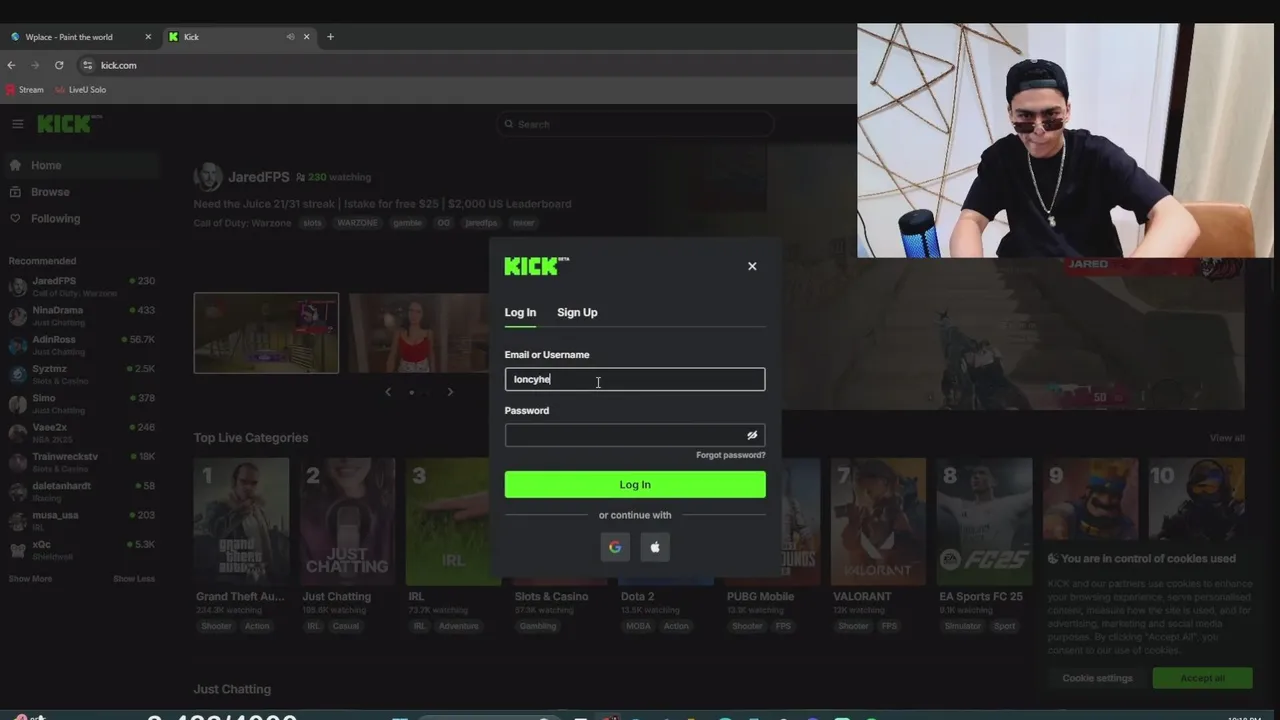Image resolution: width=1280 pixels, height=720 pixels.
Task: Click the WARZONE stream tag
Action: 357,223
